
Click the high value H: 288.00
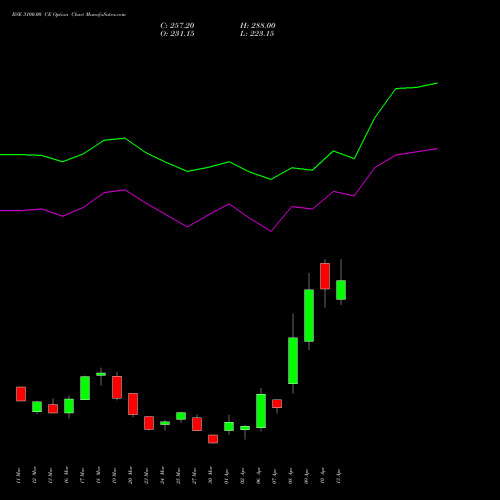pyautogui.click(x=258, y=26)
